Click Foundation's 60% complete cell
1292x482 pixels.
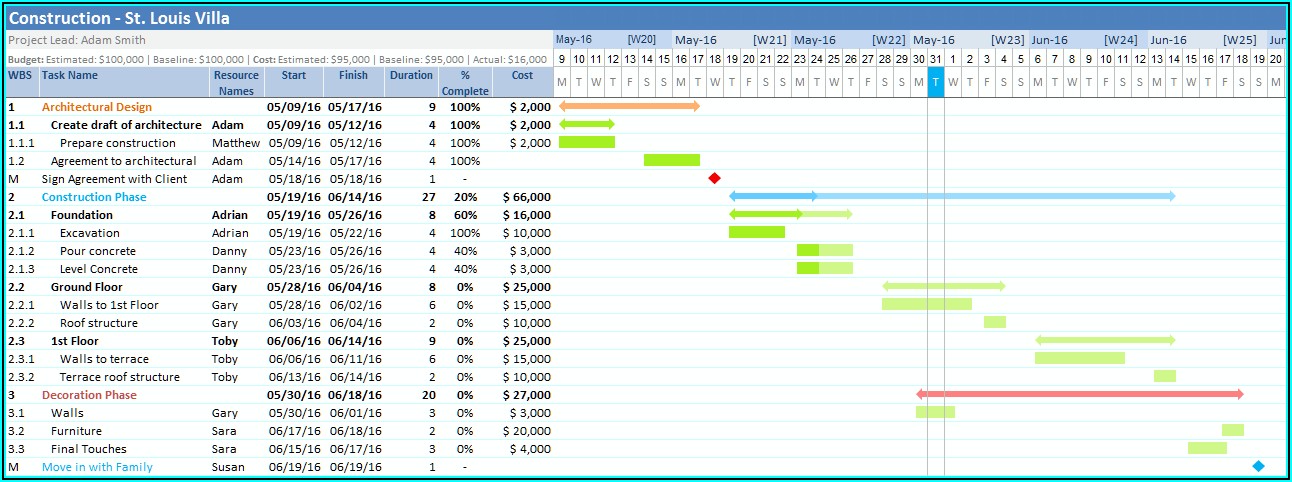465,215
